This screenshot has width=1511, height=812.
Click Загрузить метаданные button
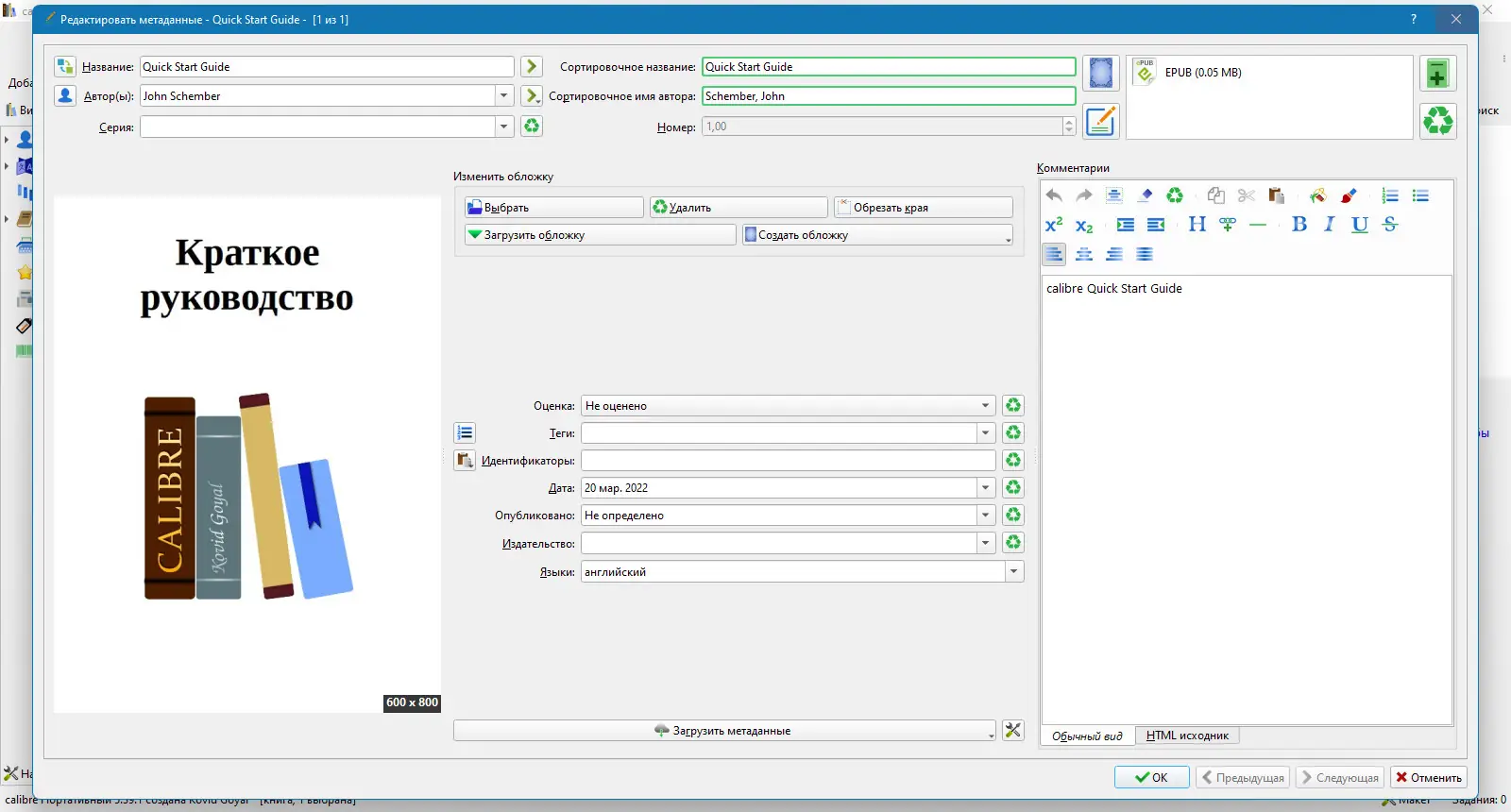pyautogui.click(x=724, y=730)
